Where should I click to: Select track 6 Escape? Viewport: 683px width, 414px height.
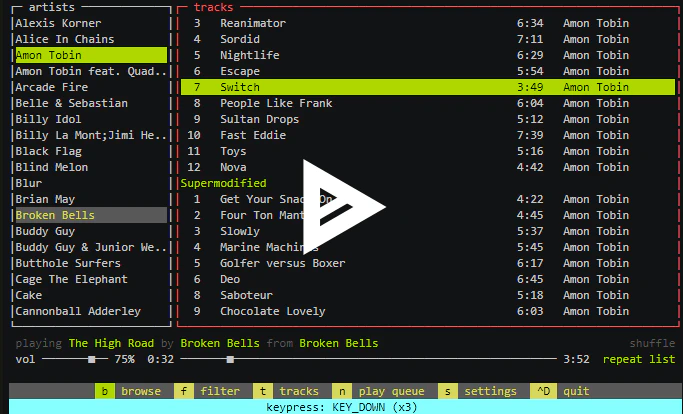[x=428, y=71]
